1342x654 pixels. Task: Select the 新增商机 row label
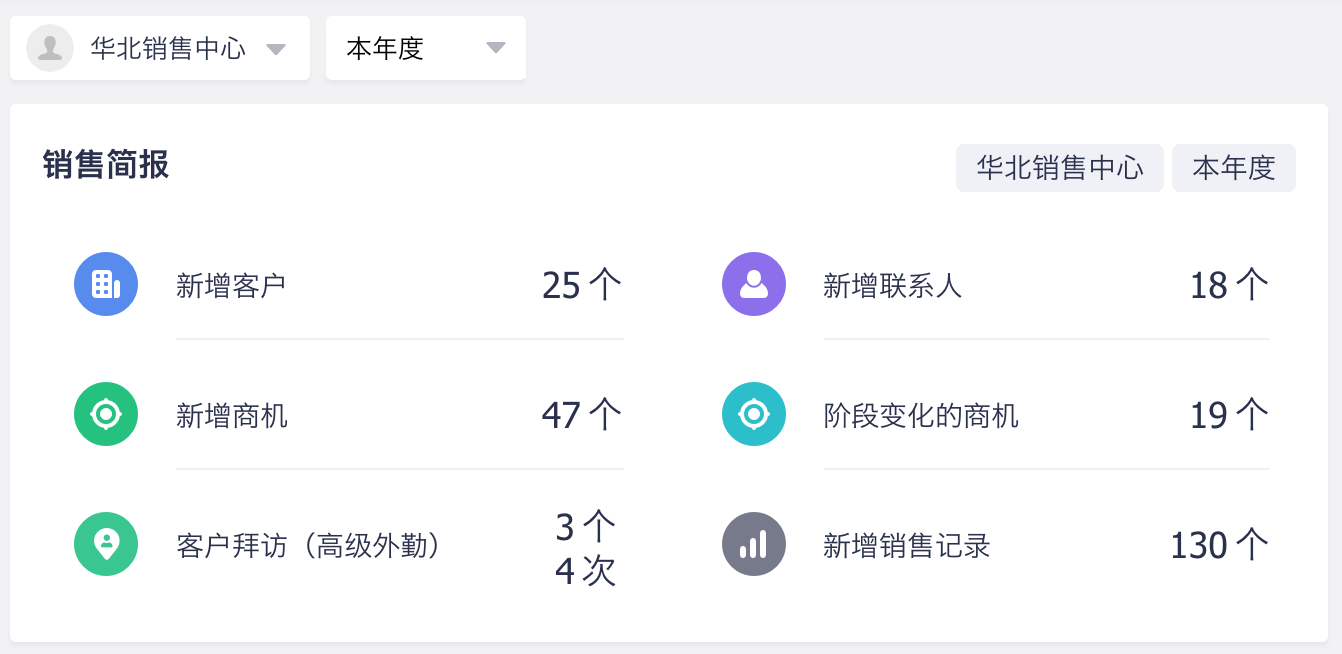point(231,415)
